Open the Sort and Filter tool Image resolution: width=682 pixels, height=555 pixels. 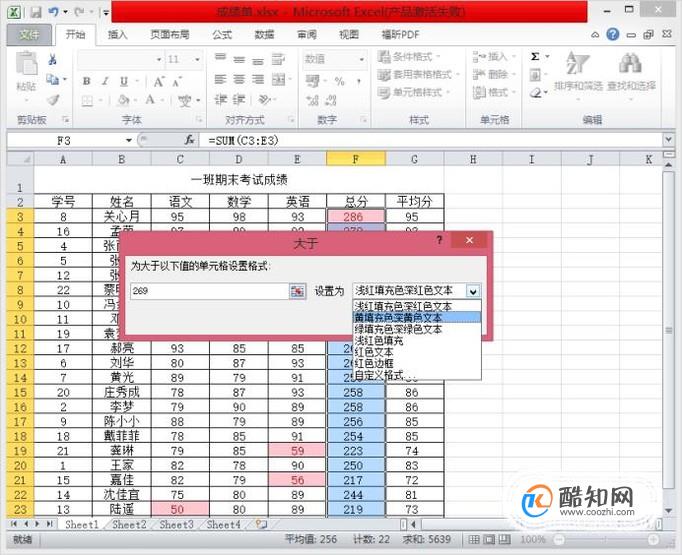[578, 72]
